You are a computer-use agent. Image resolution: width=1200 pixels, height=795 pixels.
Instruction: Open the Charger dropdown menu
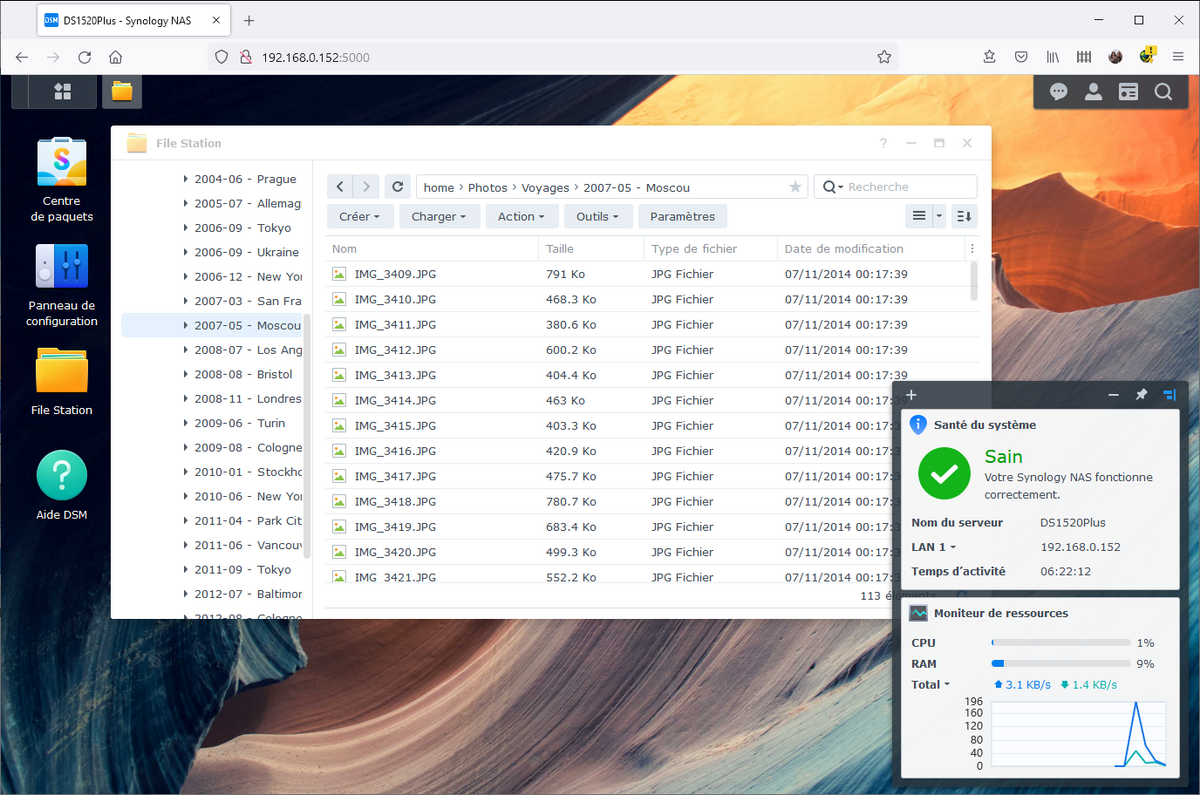click(440, 216)
